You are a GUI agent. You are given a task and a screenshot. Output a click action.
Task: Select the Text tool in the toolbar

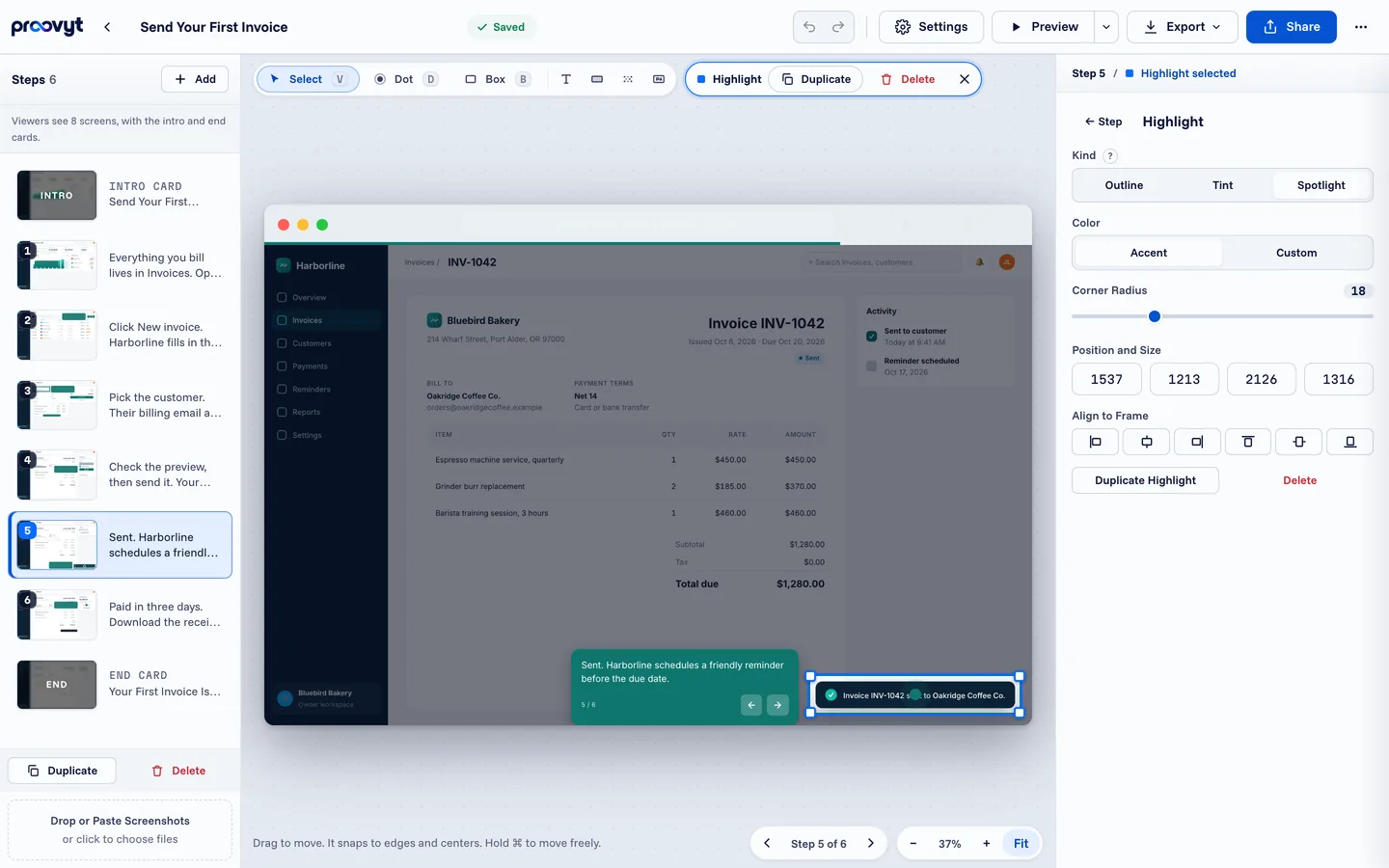point(566,79)
